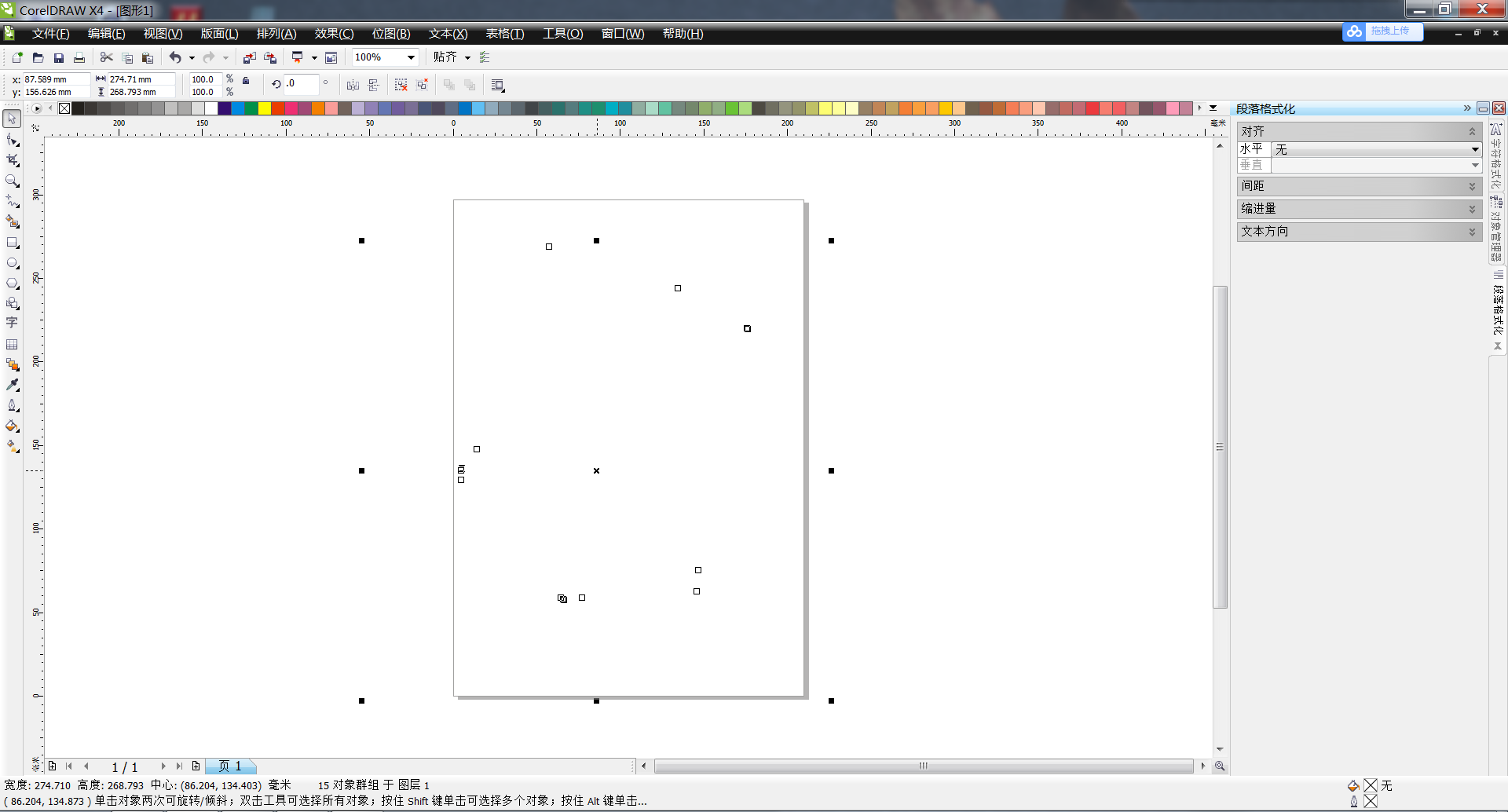Select the Pick tool in the toolbox
Image resolution: width=1508 pixels, height=812 pixels.
[12, 119]
